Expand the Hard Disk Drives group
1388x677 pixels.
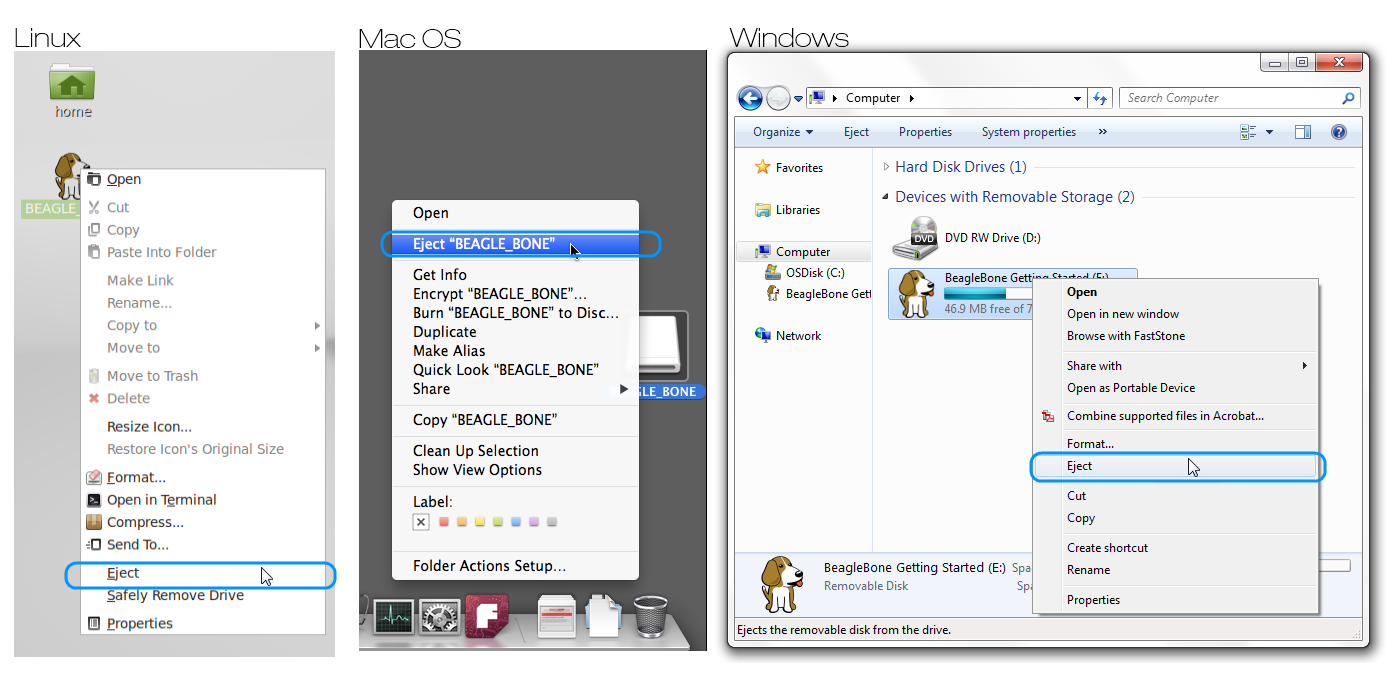coord(886,167)
